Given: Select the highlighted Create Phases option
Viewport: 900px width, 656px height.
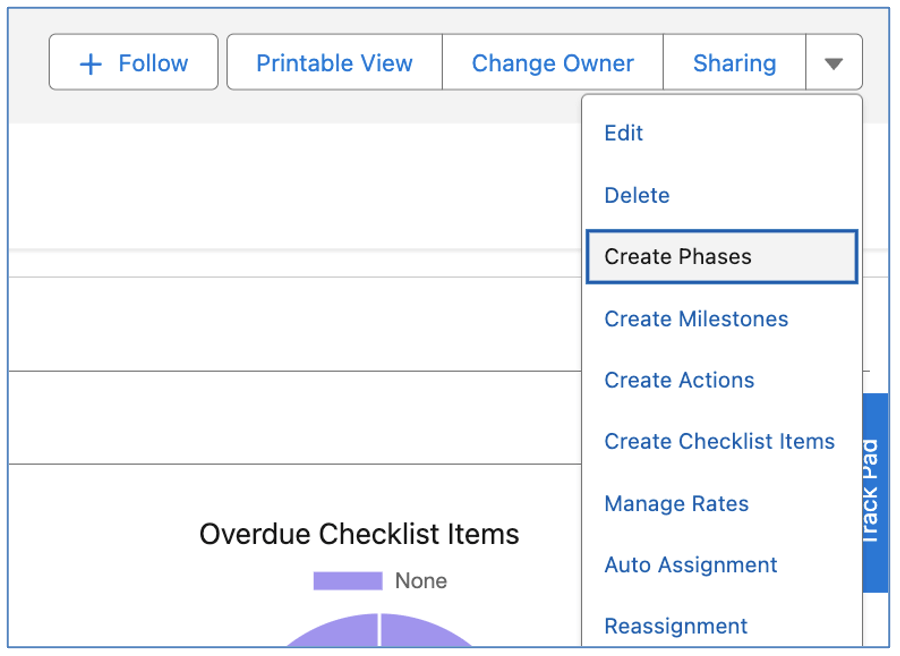Looking at the screenshot, I should coord(677,257).
